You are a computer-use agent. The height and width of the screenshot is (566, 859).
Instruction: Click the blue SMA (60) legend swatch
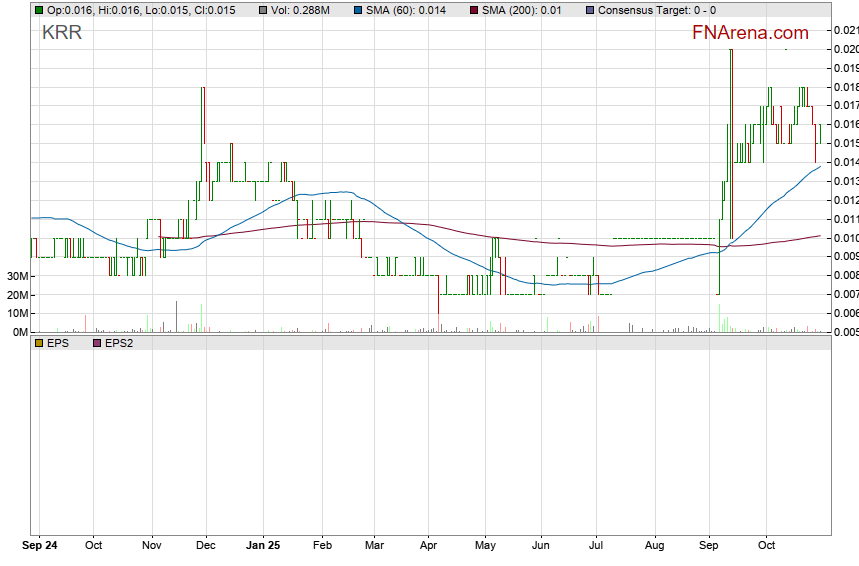[x=360, y=10]
